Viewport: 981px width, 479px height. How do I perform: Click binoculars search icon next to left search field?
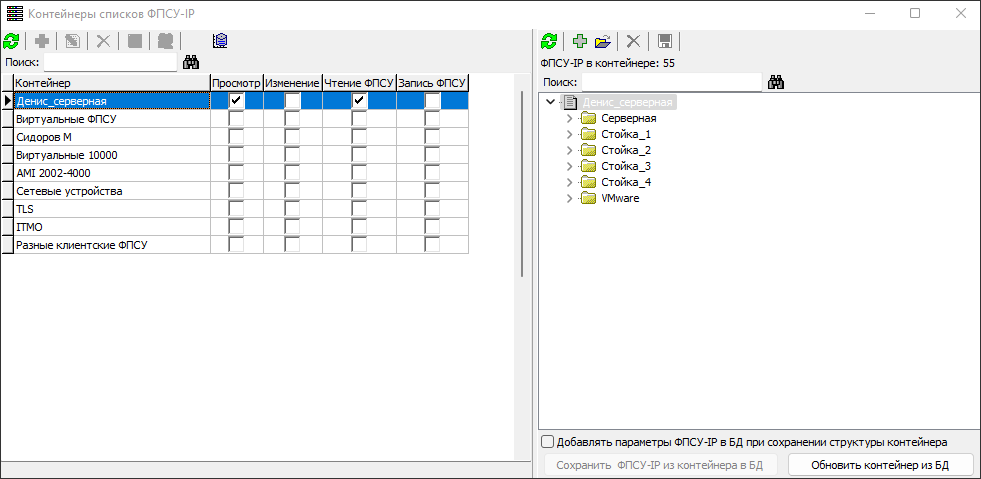coord(191,62)
